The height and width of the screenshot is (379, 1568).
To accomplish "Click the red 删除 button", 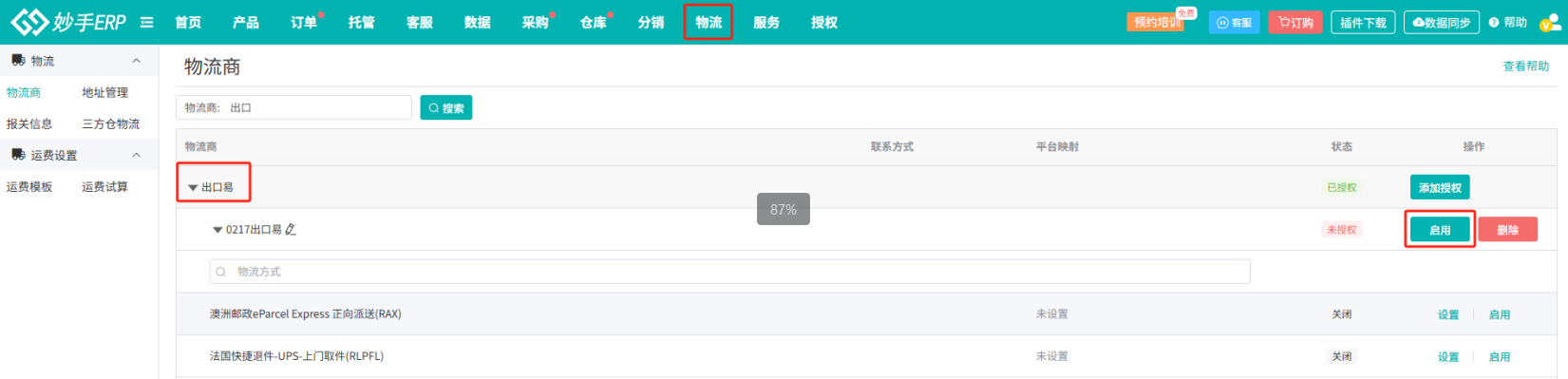I will coord(1507,229).
